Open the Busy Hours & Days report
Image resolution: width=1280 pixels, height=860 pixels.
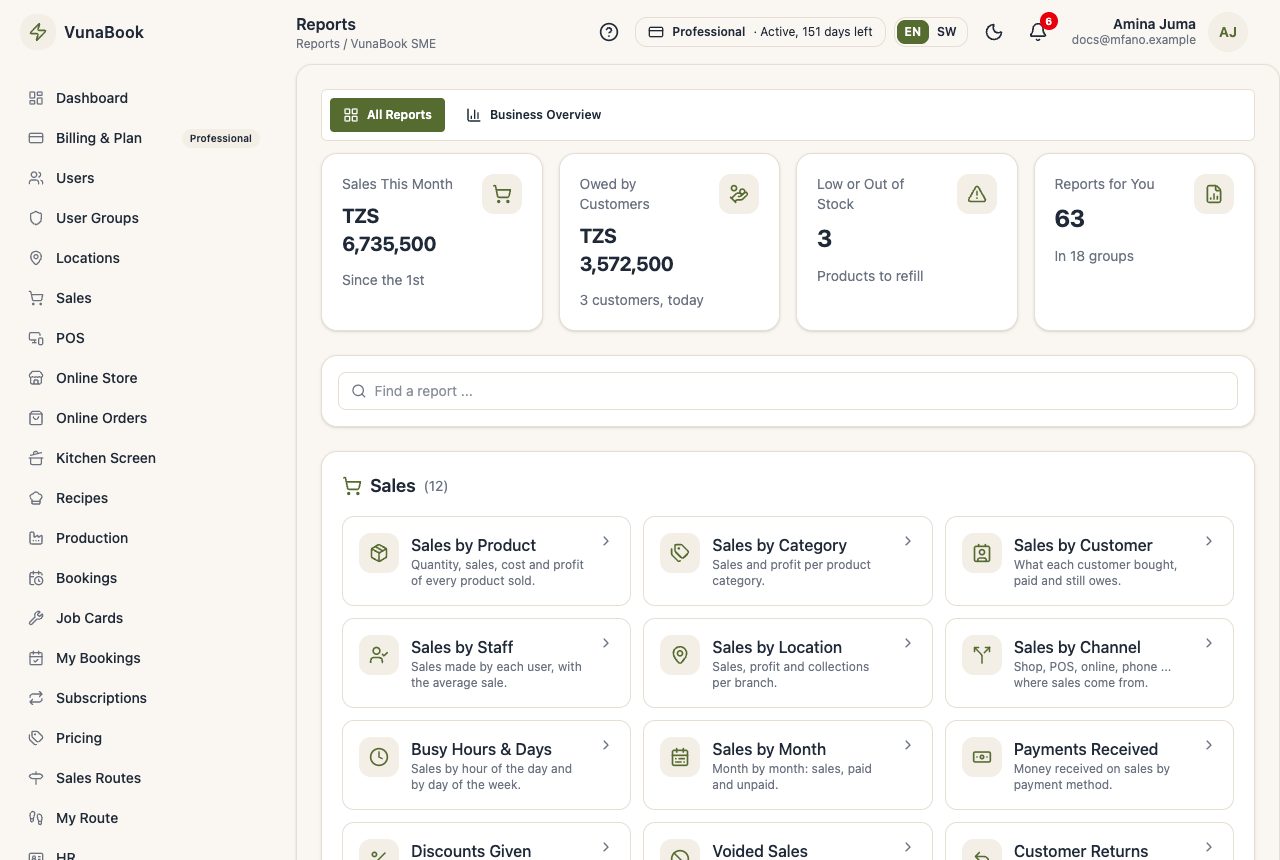coord(486,765)
